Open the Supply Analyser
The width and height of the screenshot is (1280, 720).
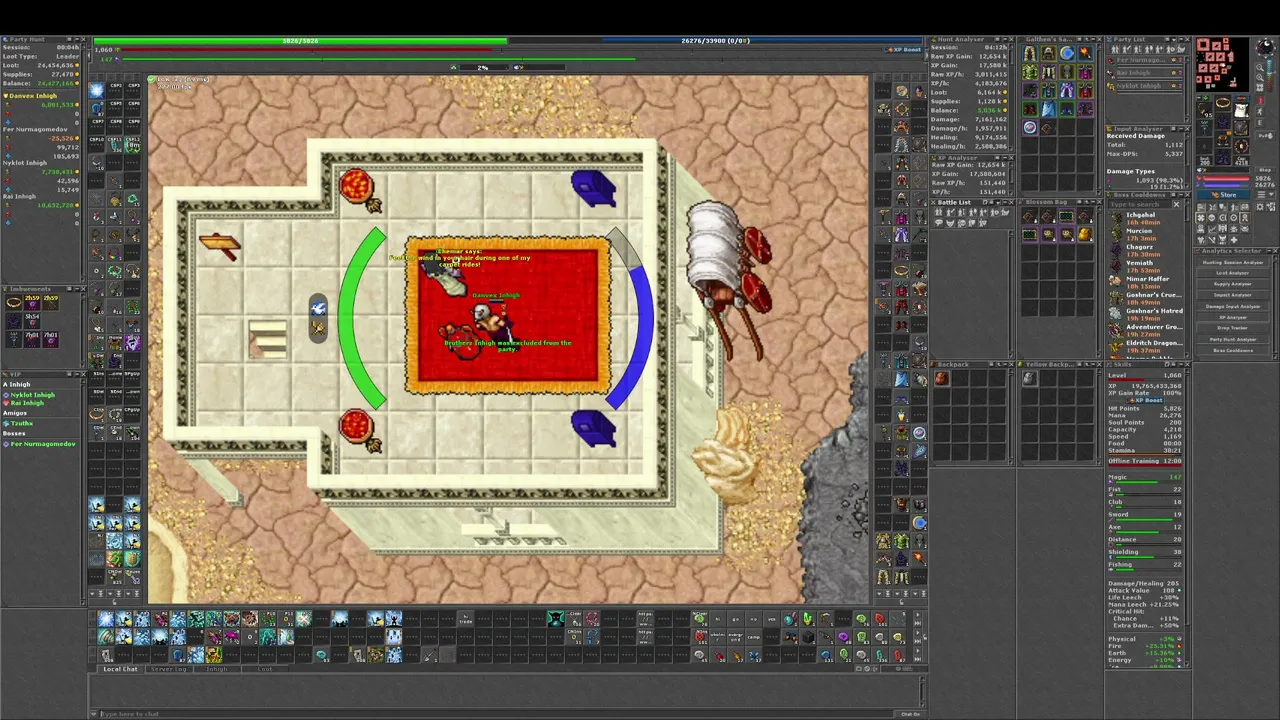click(1233, 284)
